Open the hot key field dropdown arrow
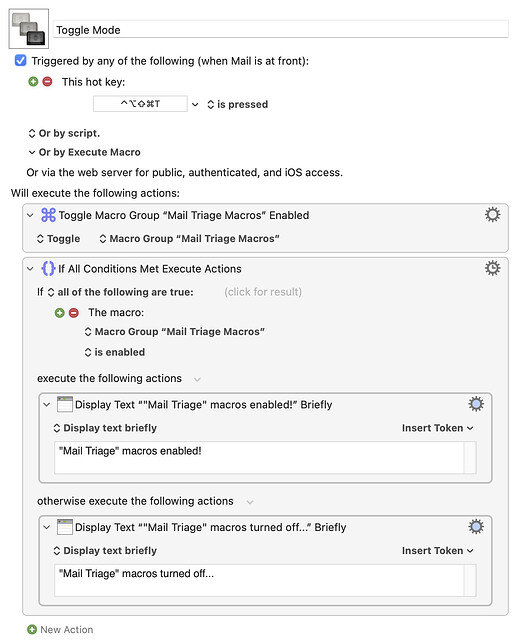The image size is (517, 643). click(195, 105)
